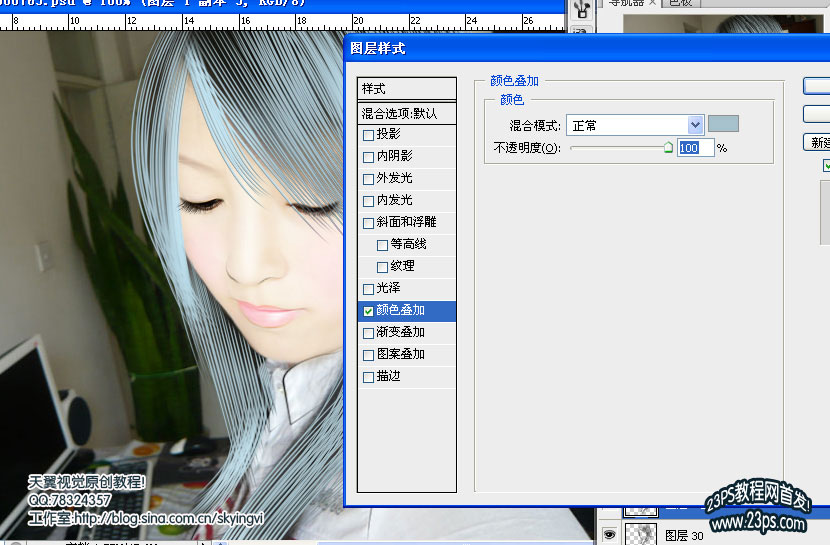Click the 不透明度 opacity slider handle
This screenshot has height=545, width=830.
(668, 148)
